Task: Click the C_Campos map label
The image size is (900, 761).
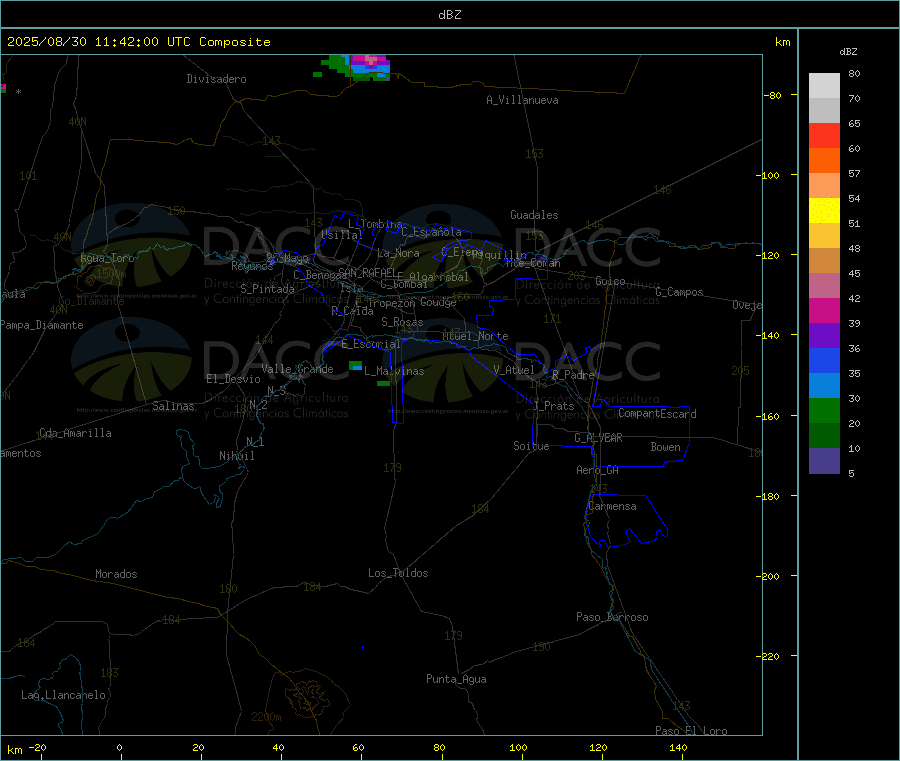Action: click(680, 292)
